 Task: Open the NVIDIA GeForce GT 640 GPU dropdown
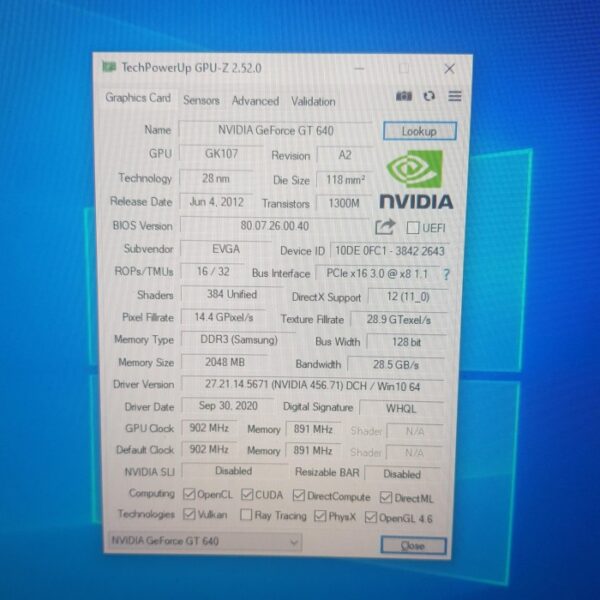click(204, 541)
